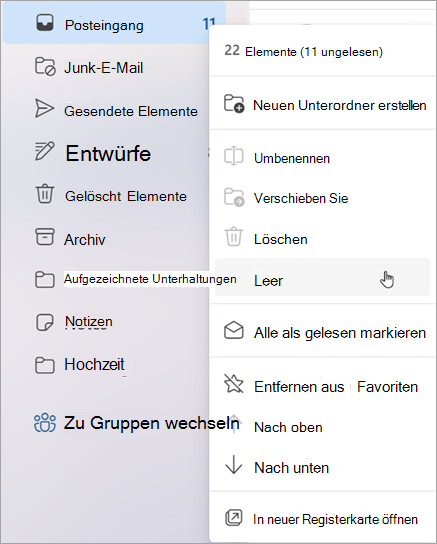Screen dimensions: 437x544
Task: Open the Junk-E-Mail folder
Action: click(x=104, y=67)
